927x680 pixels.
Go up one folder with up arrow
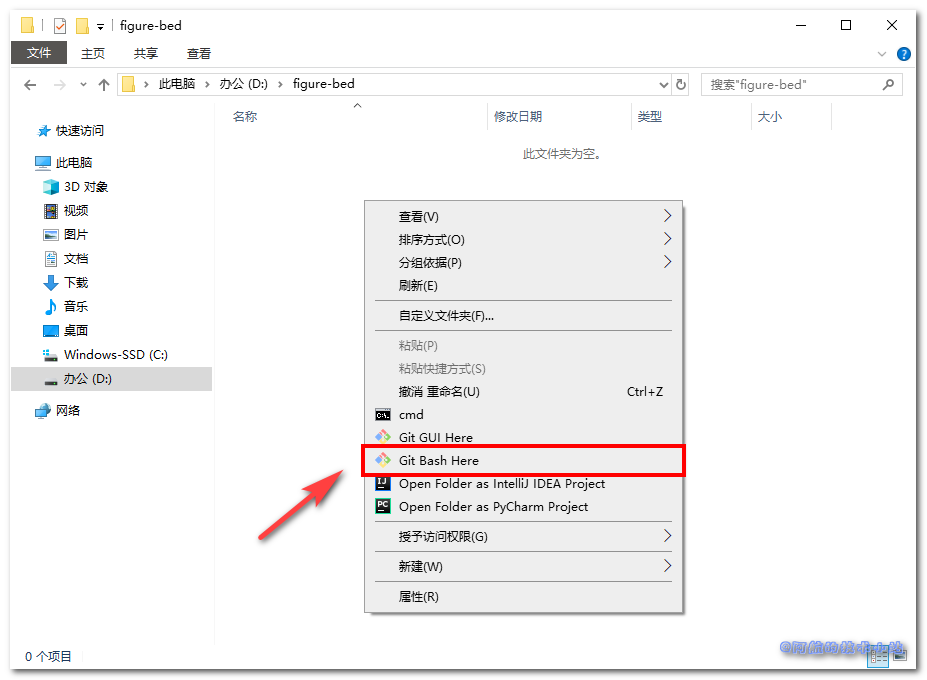tap(104, 85)
